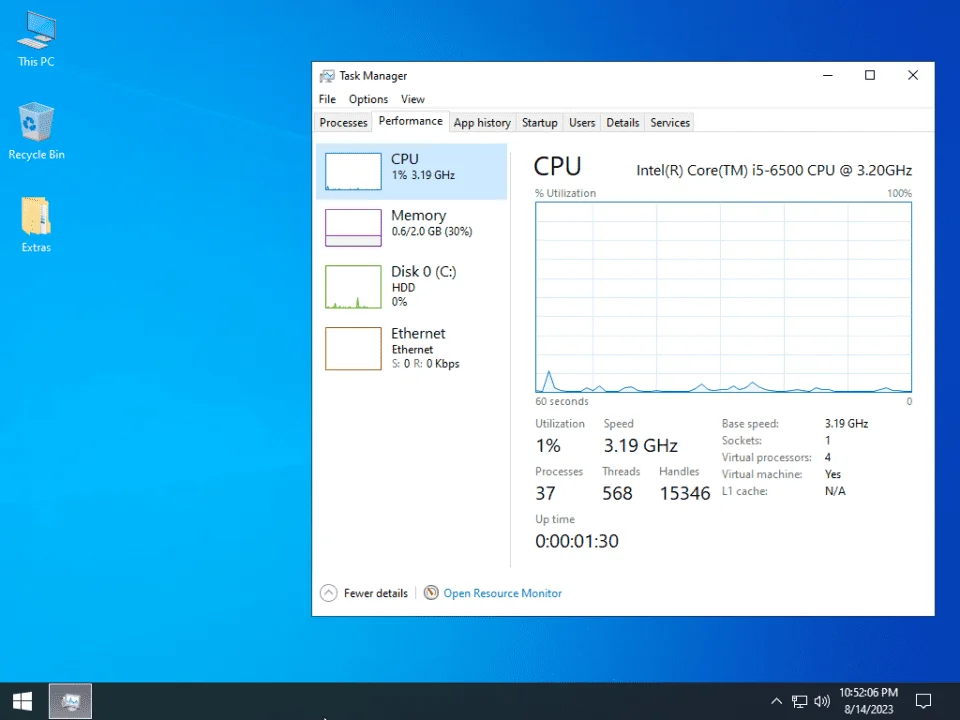
Task: Click the 'S: 0 R: 0 Kbps' Ethernet text
Action: coord(426,364)
